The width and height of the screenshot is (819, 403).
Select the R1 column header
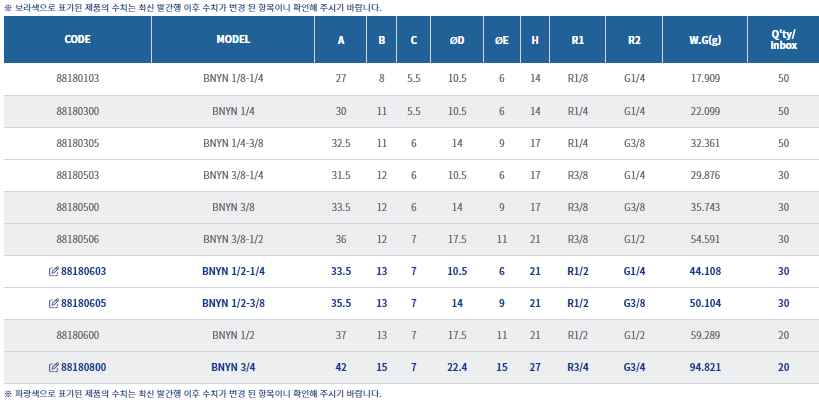[x=578, y=41]
